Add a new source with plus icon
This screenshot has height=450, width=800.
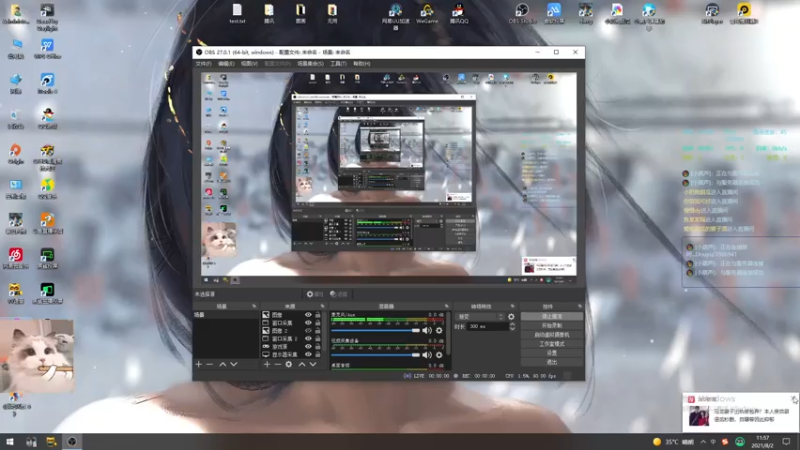pyautogui.click(x=267, y=364)
